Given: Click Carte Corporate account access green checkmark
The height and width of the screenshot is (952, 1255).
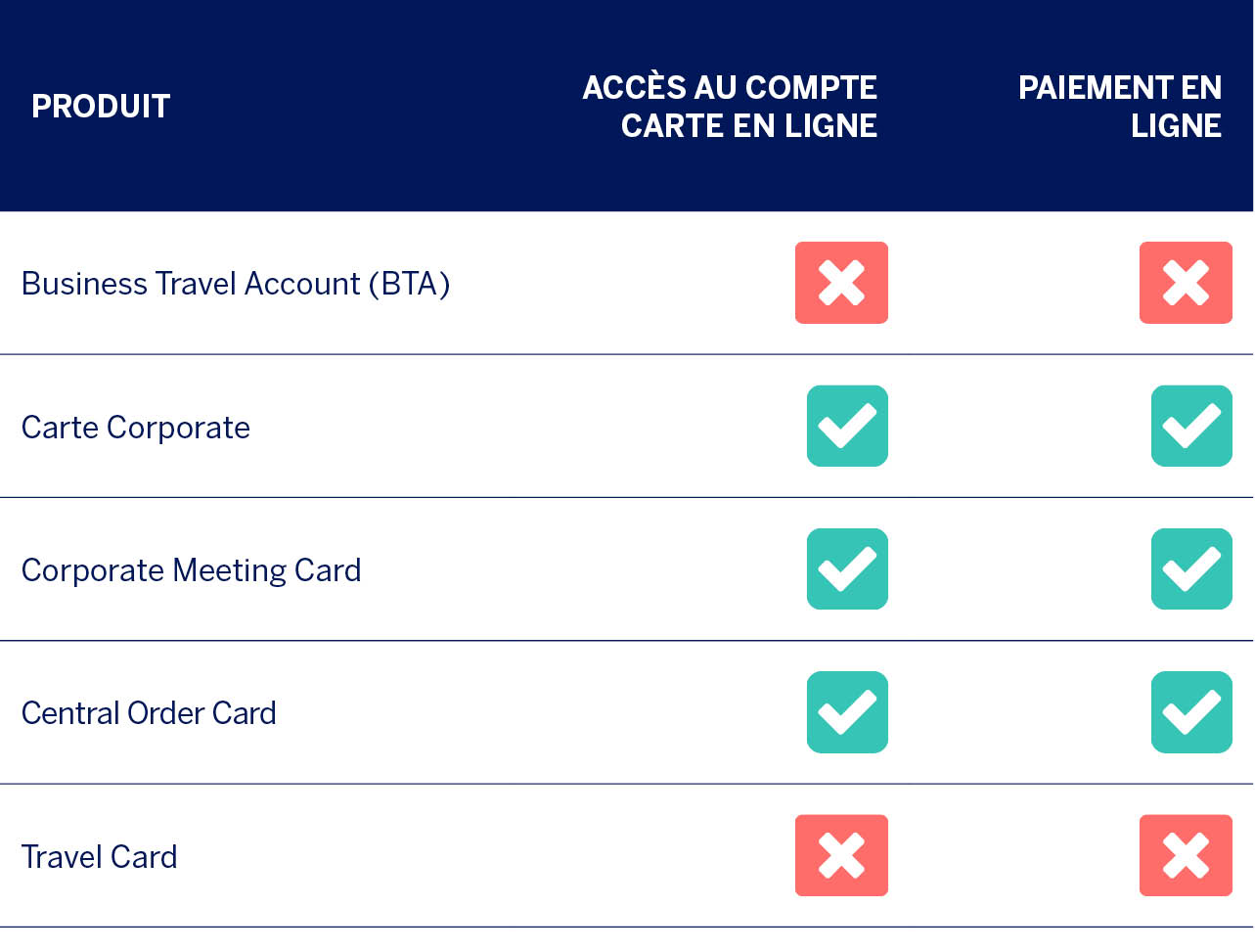Looking at the screenshot, I should click(x=847, y=426).
